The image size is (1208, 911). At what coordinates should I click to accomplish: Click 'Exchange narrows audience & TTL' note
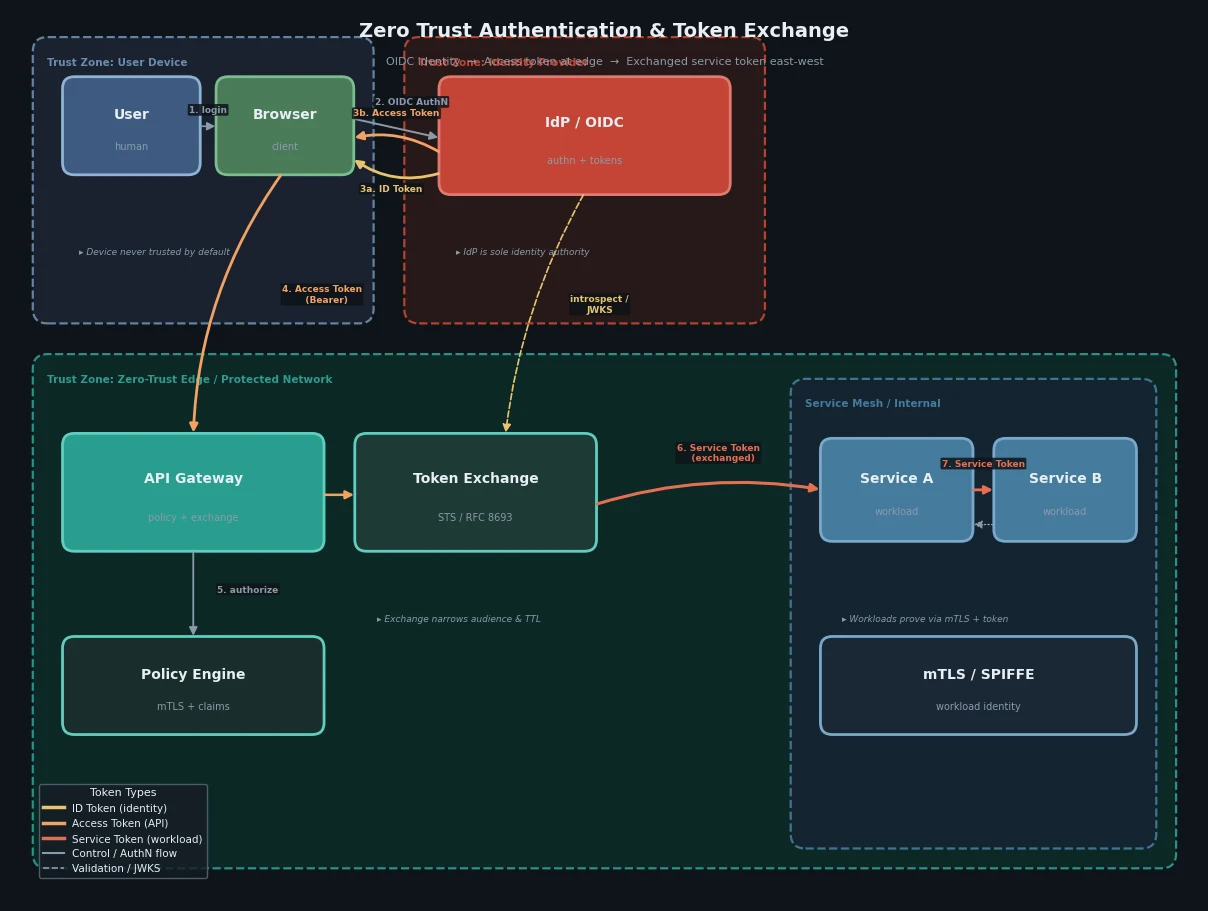(x=458, y=619)
